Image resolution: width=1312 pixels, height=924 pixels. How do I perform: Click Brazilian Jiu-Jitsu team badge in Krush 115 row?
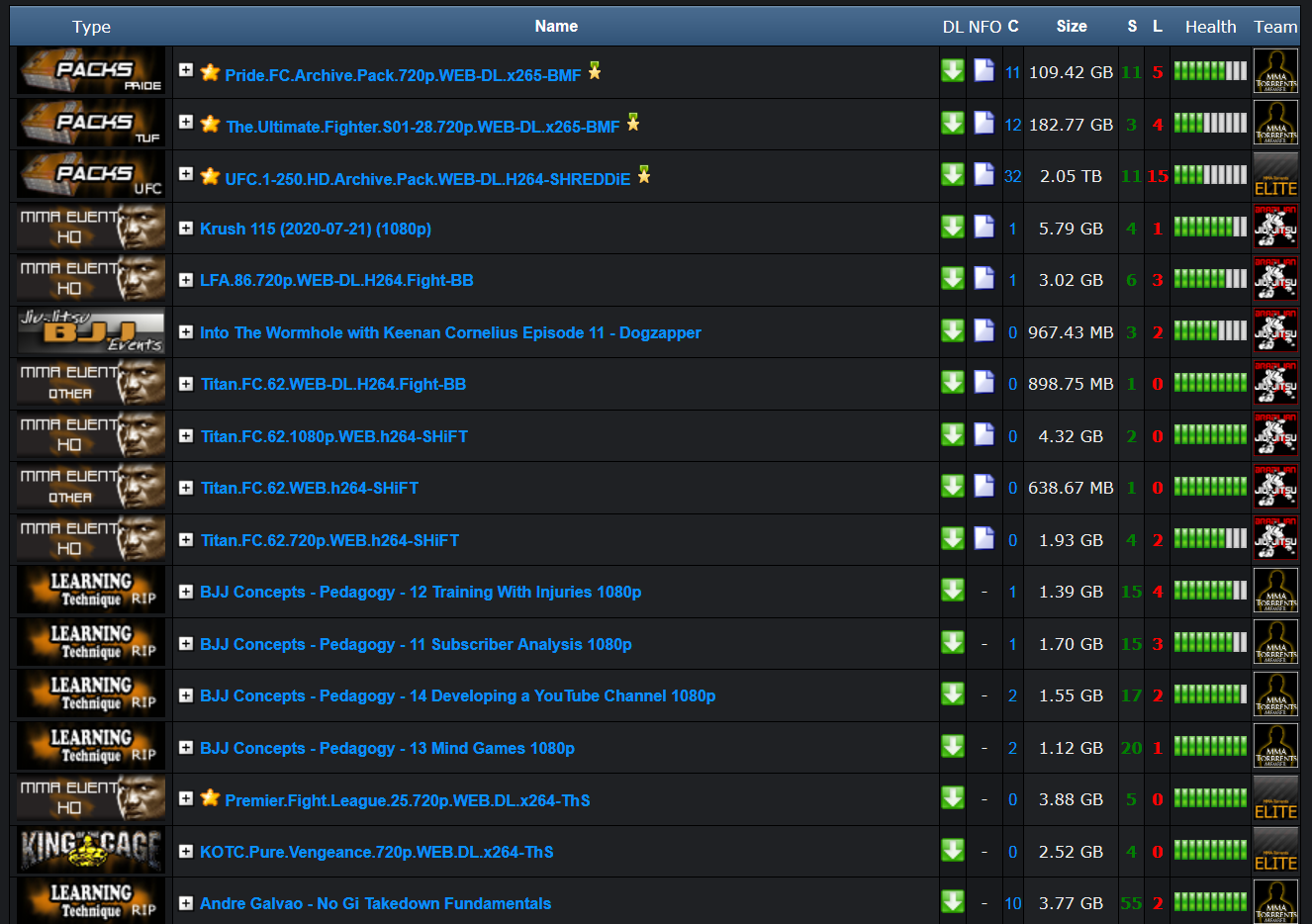click(x=1275, y=228)
